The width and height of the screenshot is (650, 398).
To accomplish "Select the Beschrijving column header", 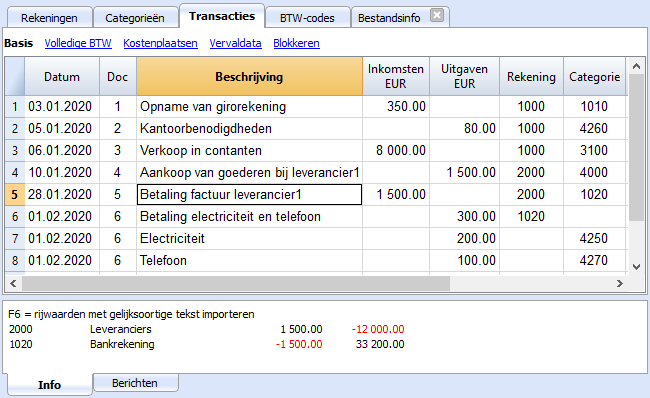I will [249, 77].
